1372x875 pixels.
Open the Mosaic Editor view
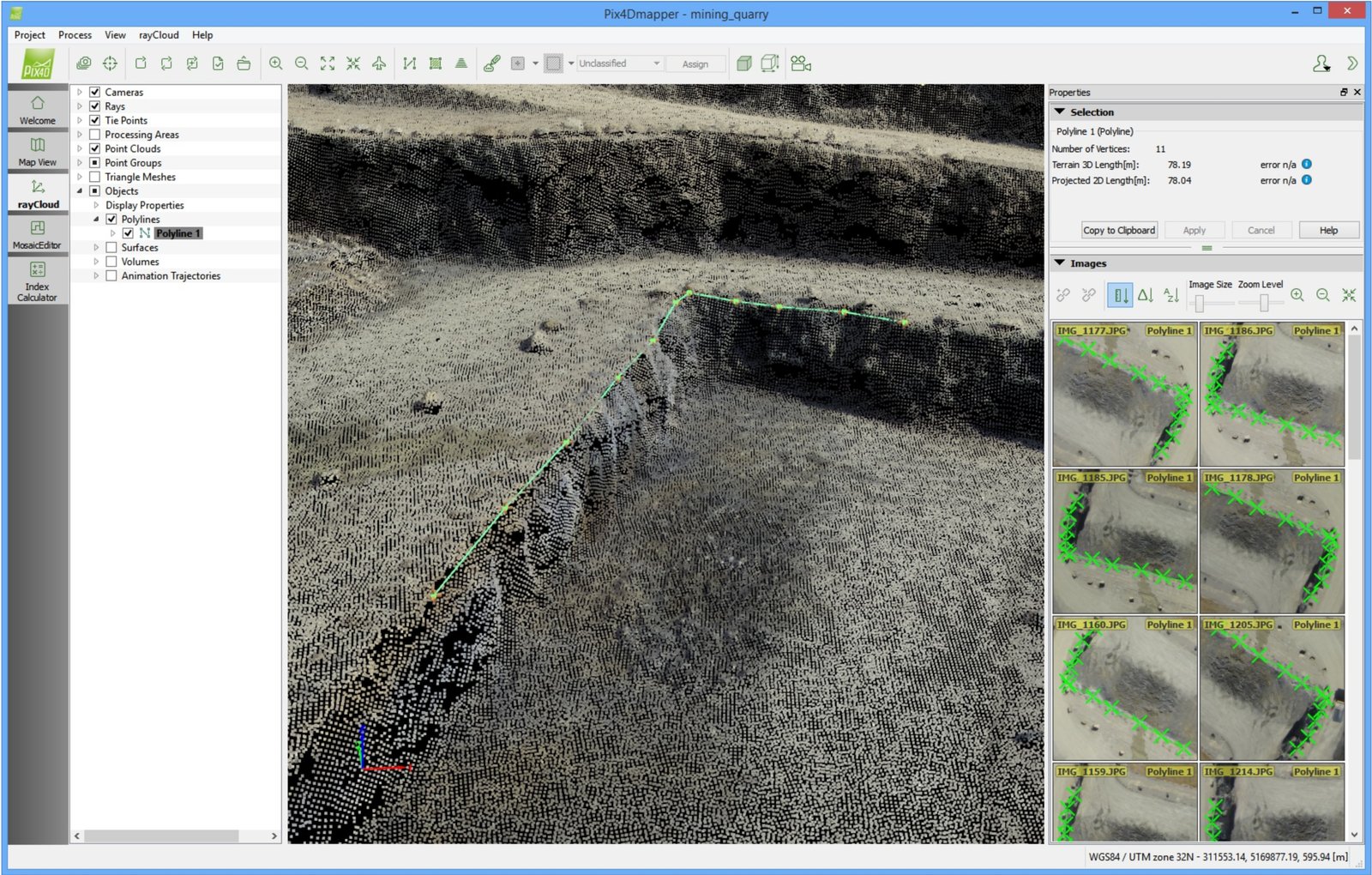point(38,234)
